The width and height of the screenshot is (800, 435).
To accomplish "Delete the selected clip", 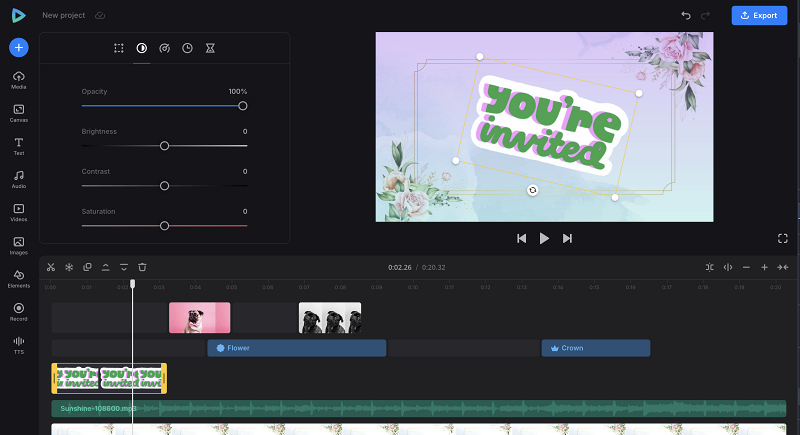I will [142, 267].
